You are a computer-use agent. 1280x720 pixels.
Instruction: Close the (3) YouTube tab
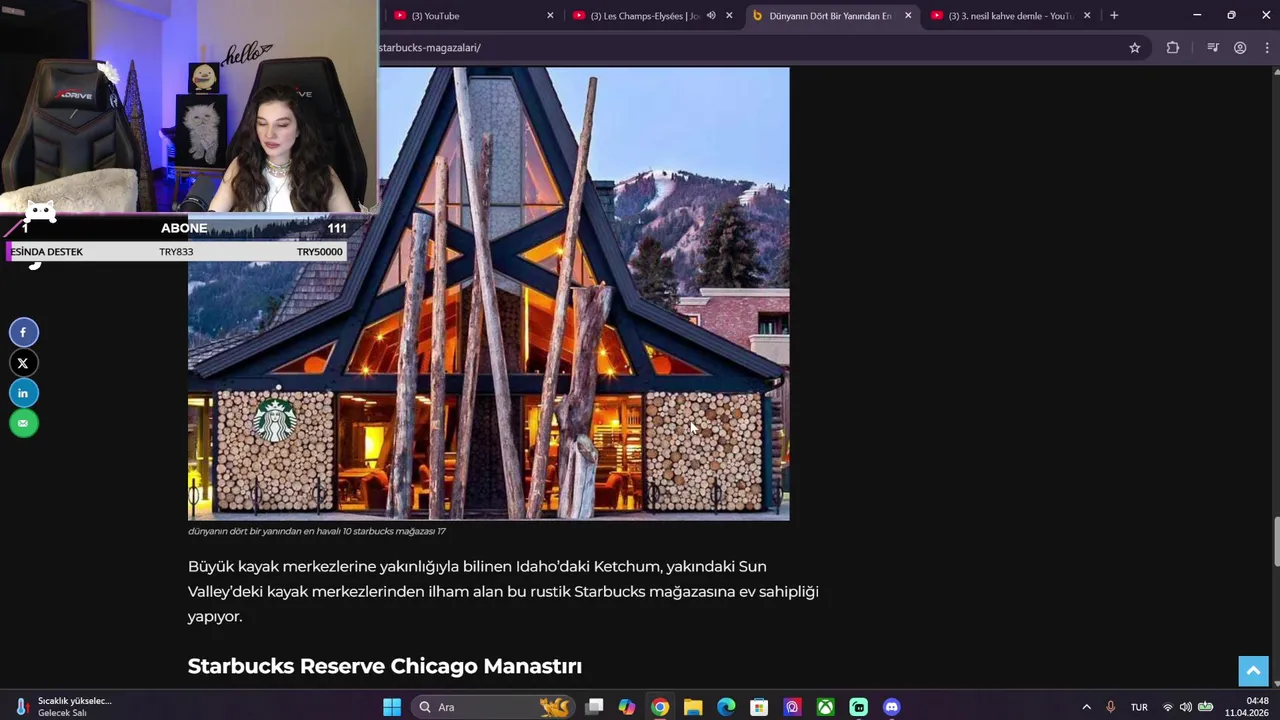click(550, 16)
